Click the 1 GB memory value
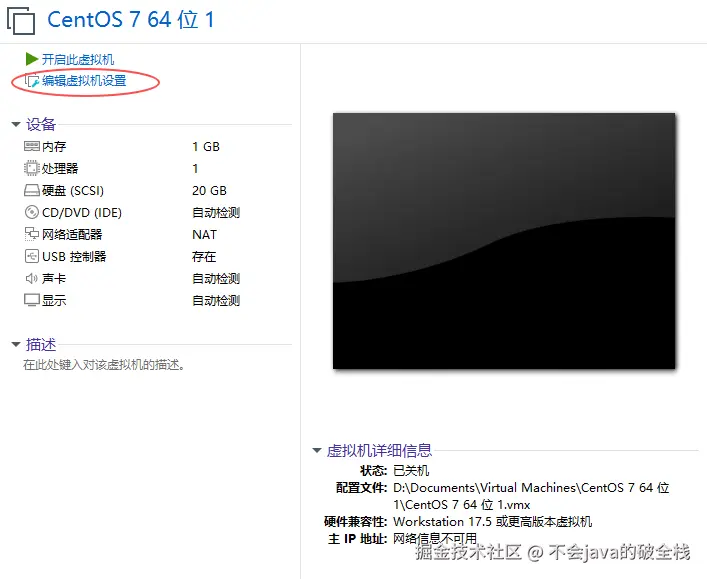 206,147
